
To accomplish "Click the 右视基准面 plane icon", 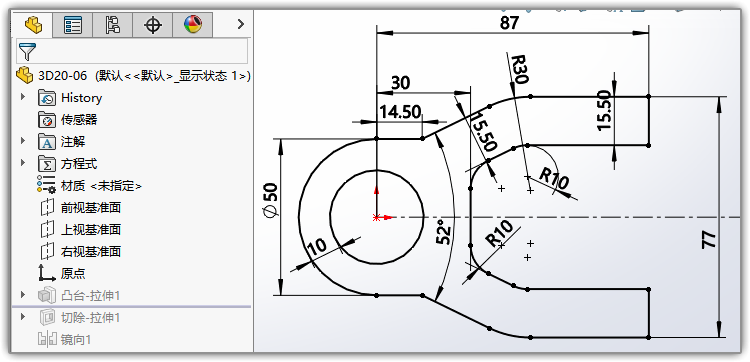I will pyautogui.click(x=47, y=251).
